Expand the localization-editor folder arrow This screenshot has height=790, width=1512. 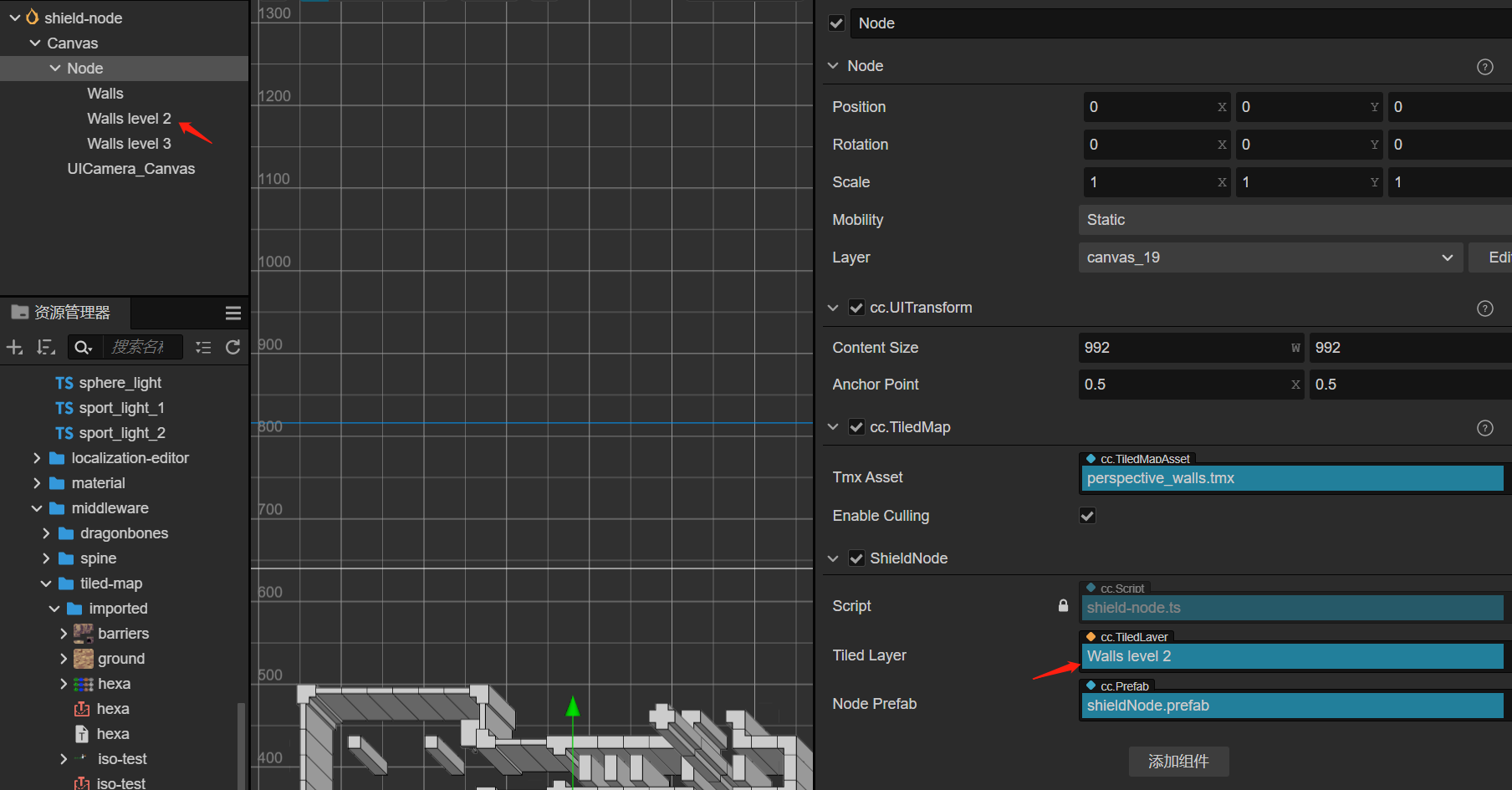click(x=37, y=458)
